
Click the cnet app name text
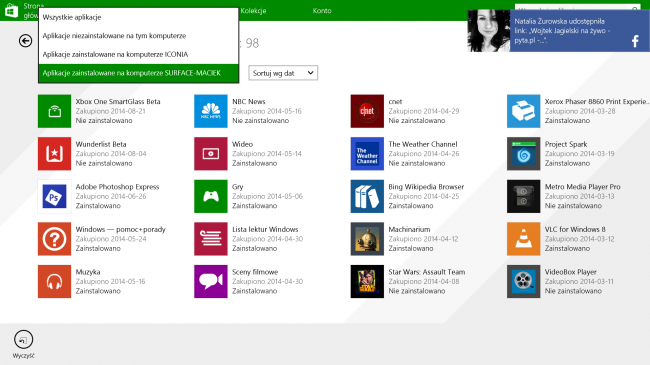coord(395,102)
